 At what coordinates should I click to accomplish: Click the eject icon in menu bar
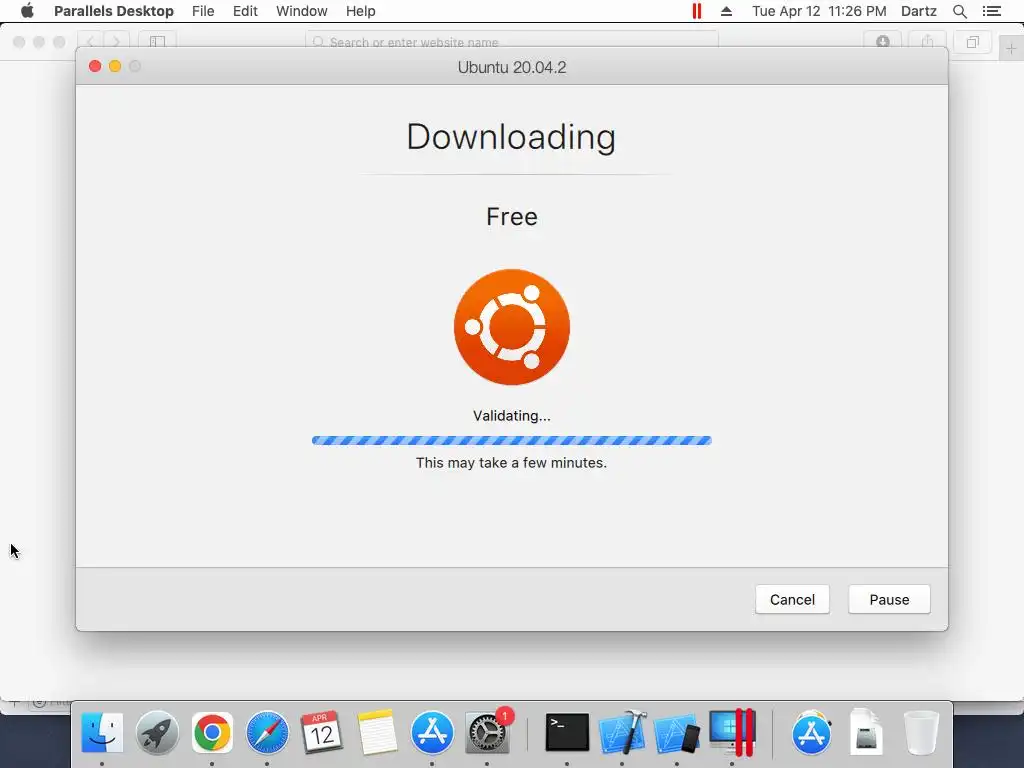[726, 11]
